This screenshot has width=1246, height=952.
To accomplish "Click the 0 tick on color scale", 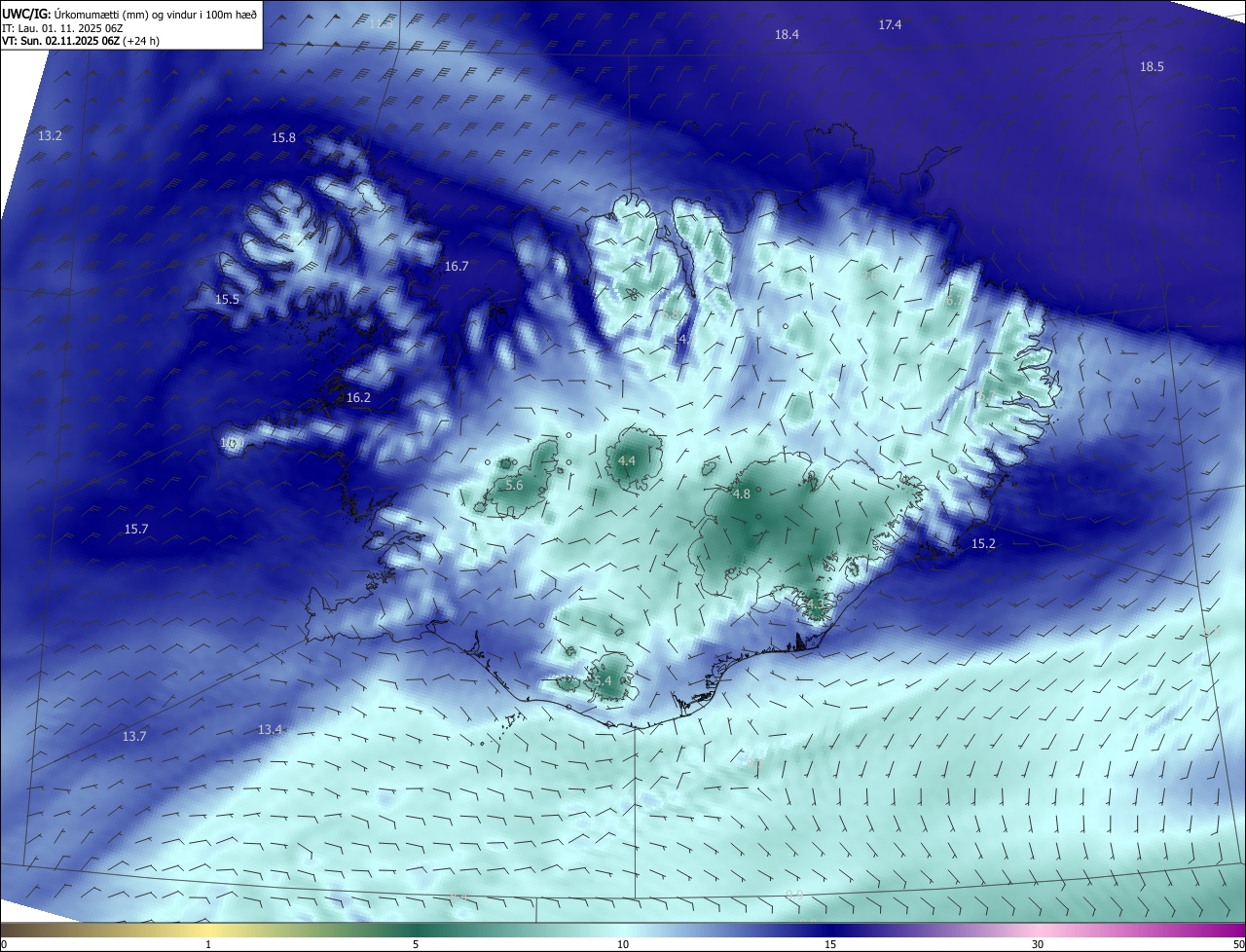I will point(3,944).
